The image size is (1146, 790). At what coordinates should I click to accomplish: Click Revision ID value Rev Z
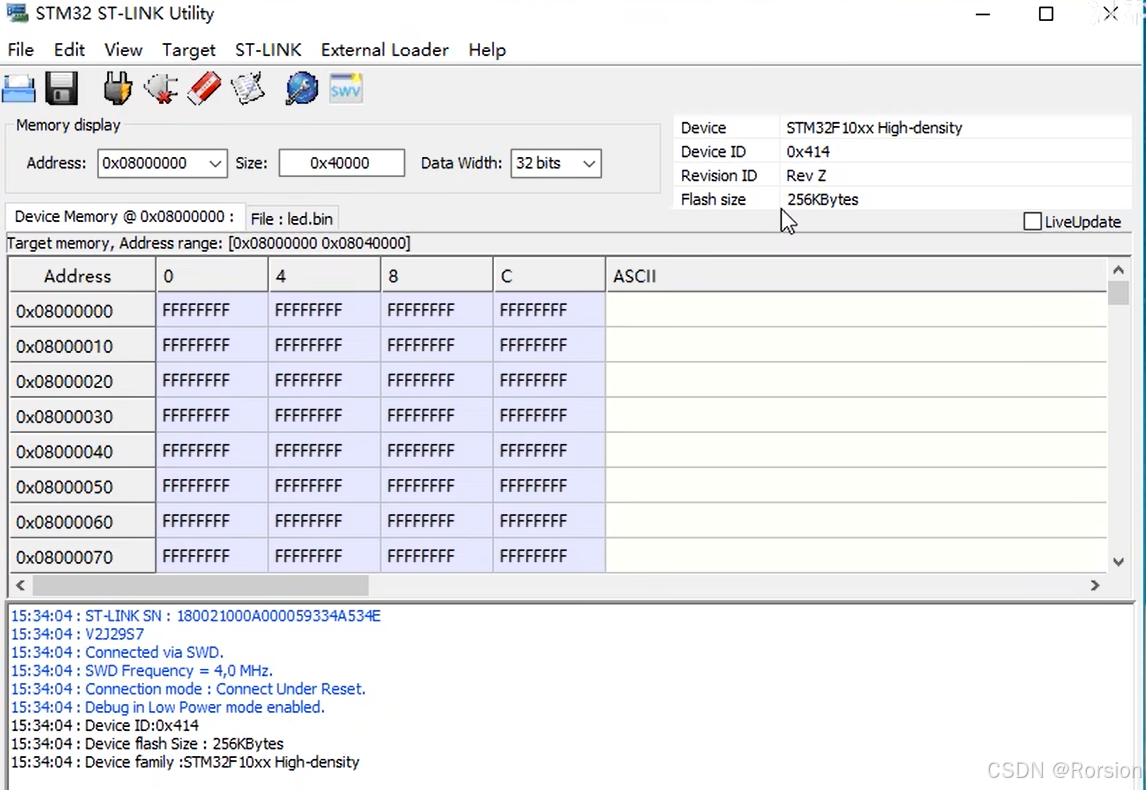pyautogui.click(x=806, y=176)
